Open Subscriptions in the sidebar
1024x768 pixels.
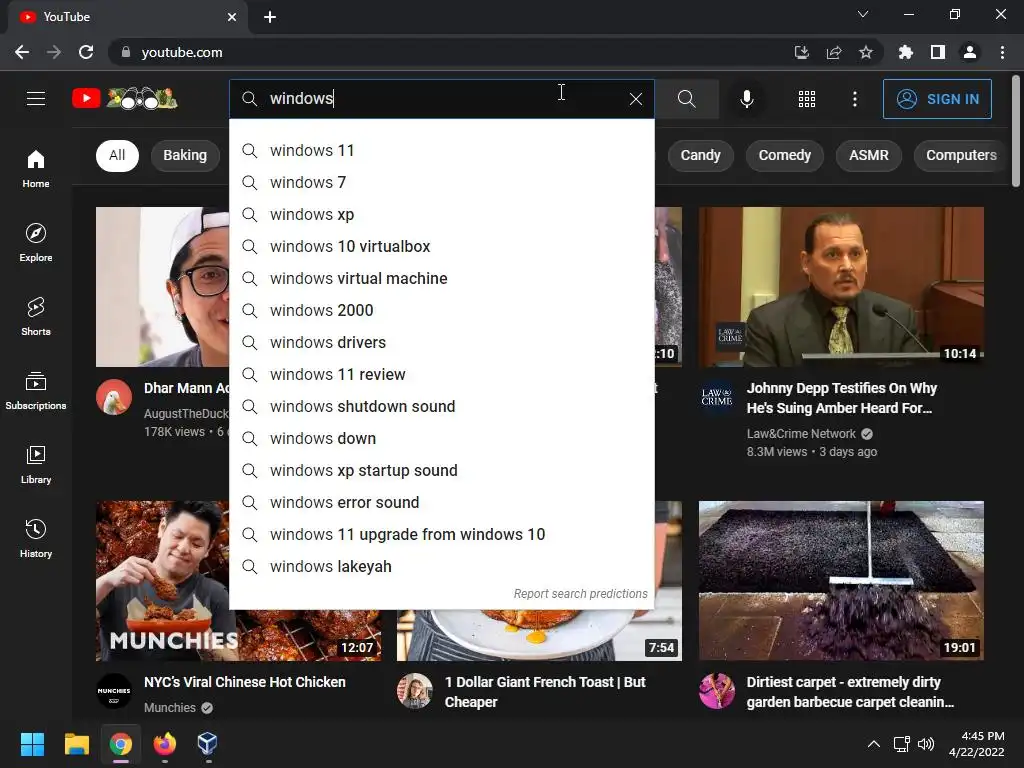pos(36,391)
